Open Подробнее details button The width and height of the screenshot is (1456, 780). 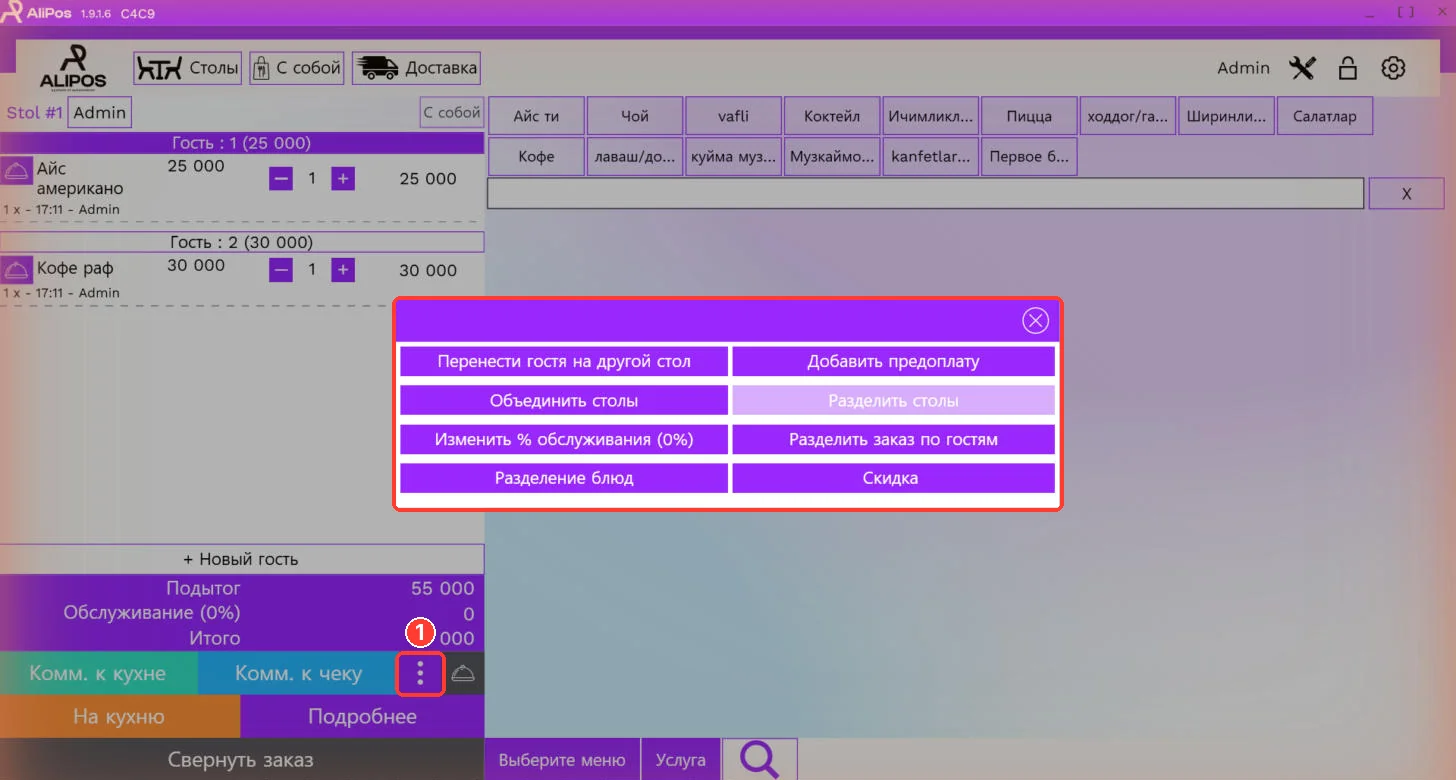pos(362,716)
